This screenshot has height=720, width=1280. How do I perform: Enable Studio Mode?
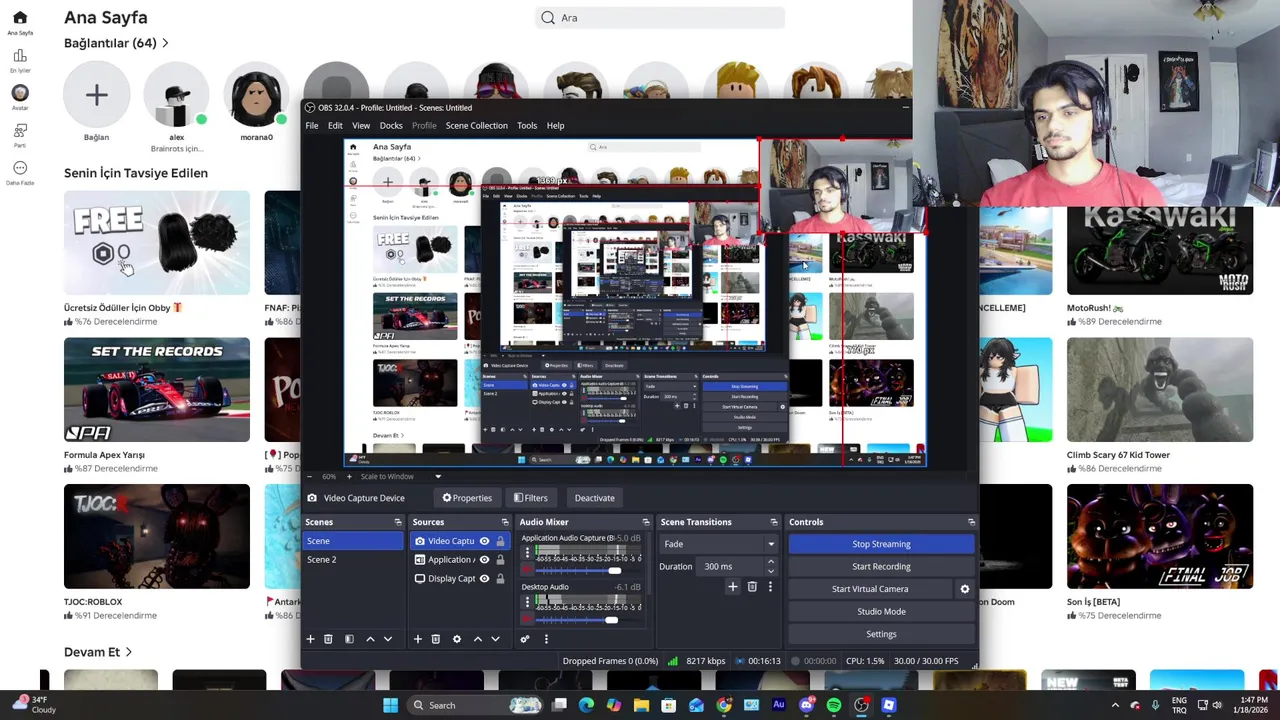(x=881, y=611)
